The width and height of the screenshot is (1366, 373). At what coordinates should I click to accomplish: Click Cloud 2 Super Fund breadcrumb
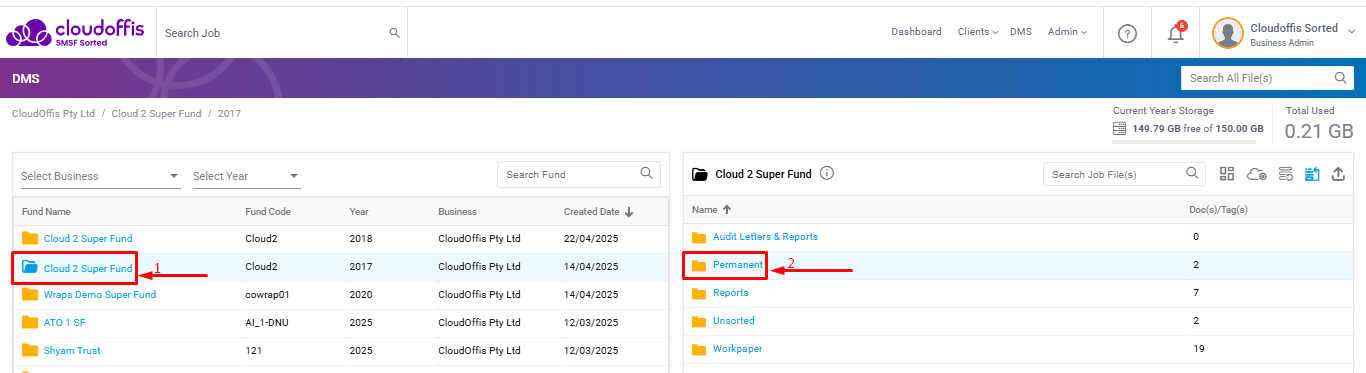[156, 114]
